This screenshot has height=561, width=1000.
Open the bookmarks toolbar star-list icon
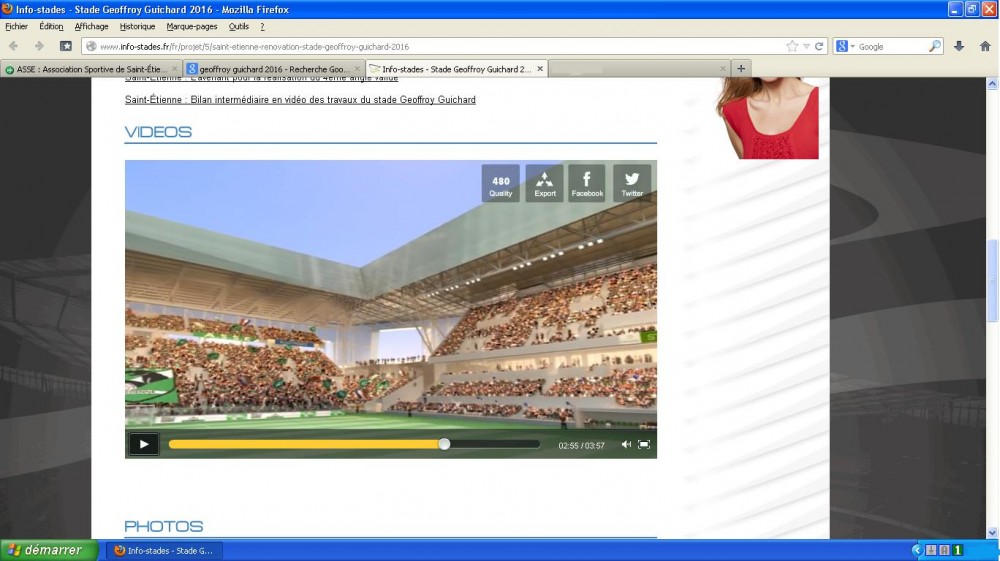[x=66, y=46]
